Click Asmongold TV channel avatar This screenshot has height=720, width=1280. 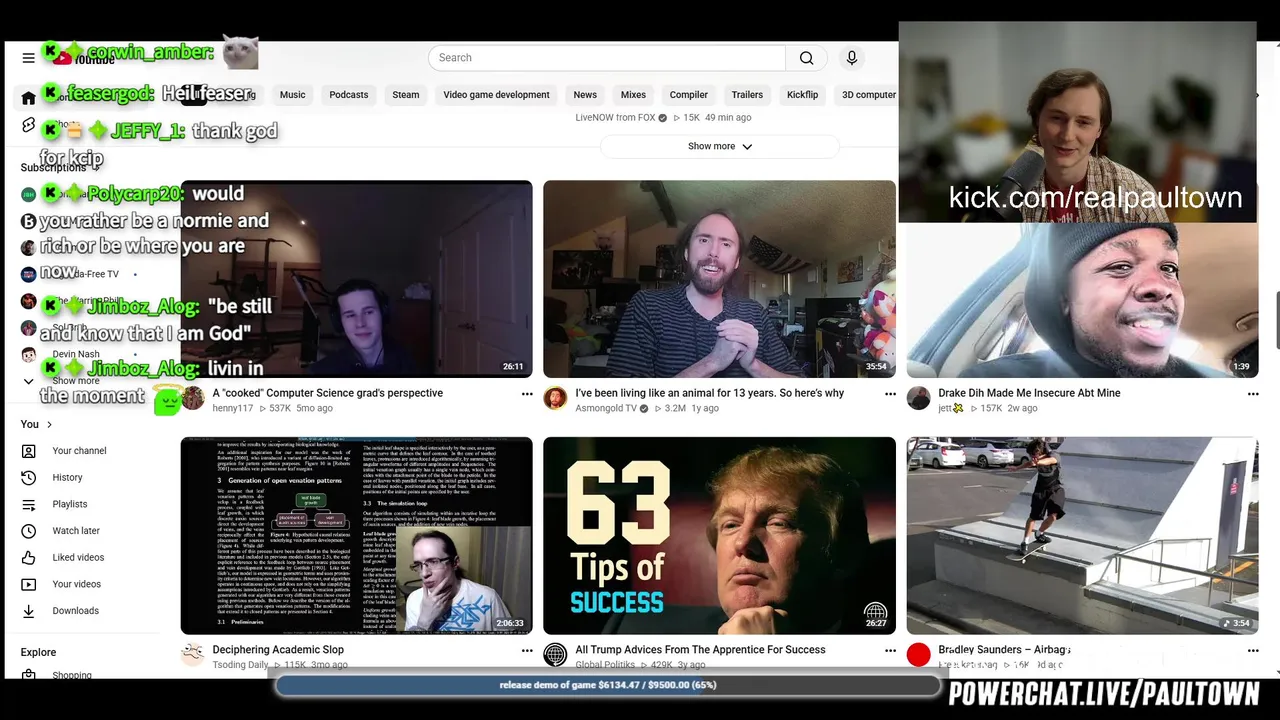click(x=555, y=399)
